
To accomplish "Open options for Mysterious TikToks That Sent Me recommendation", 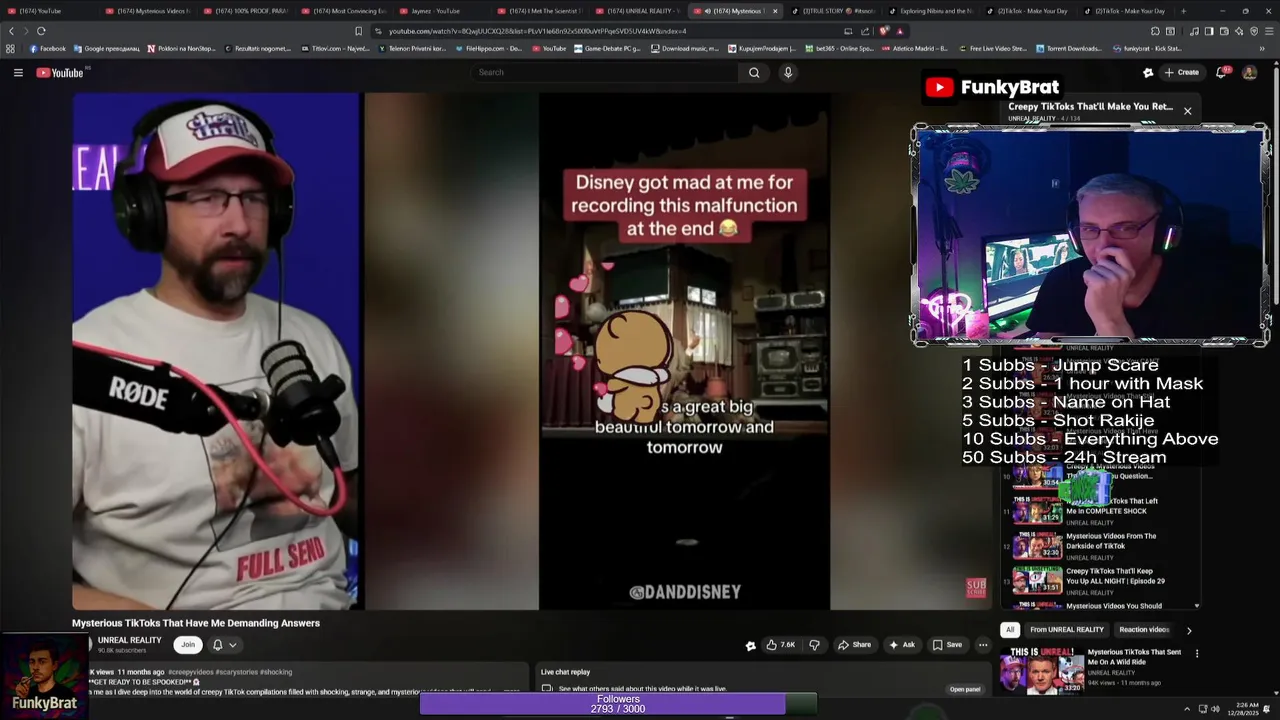I will click(x=1196, y=654).
